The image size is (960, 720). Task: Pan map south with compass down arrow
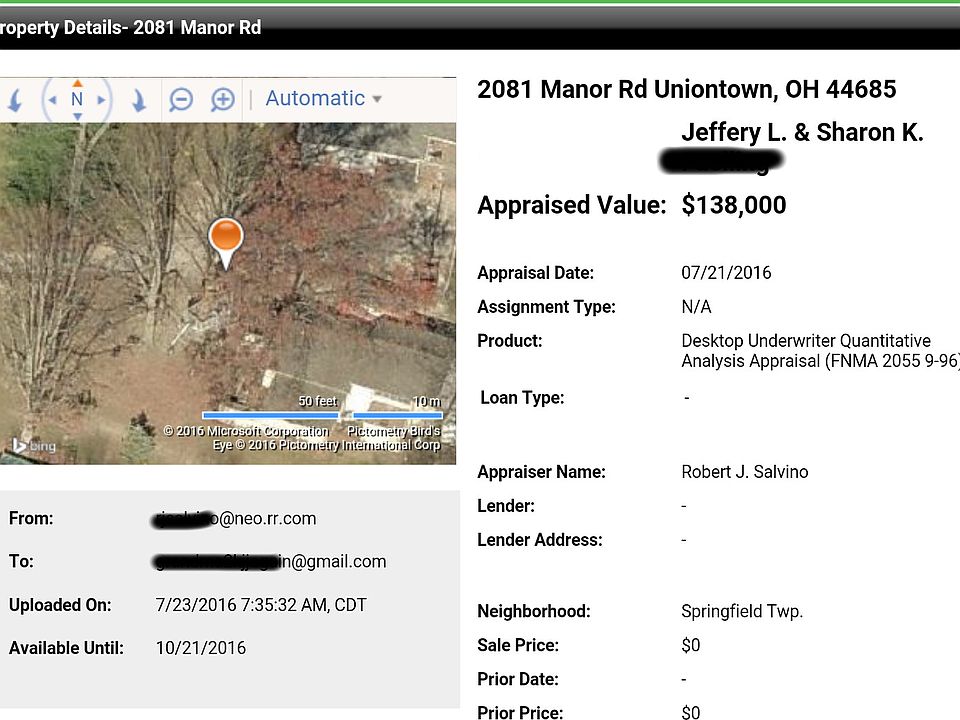(77, 116)
